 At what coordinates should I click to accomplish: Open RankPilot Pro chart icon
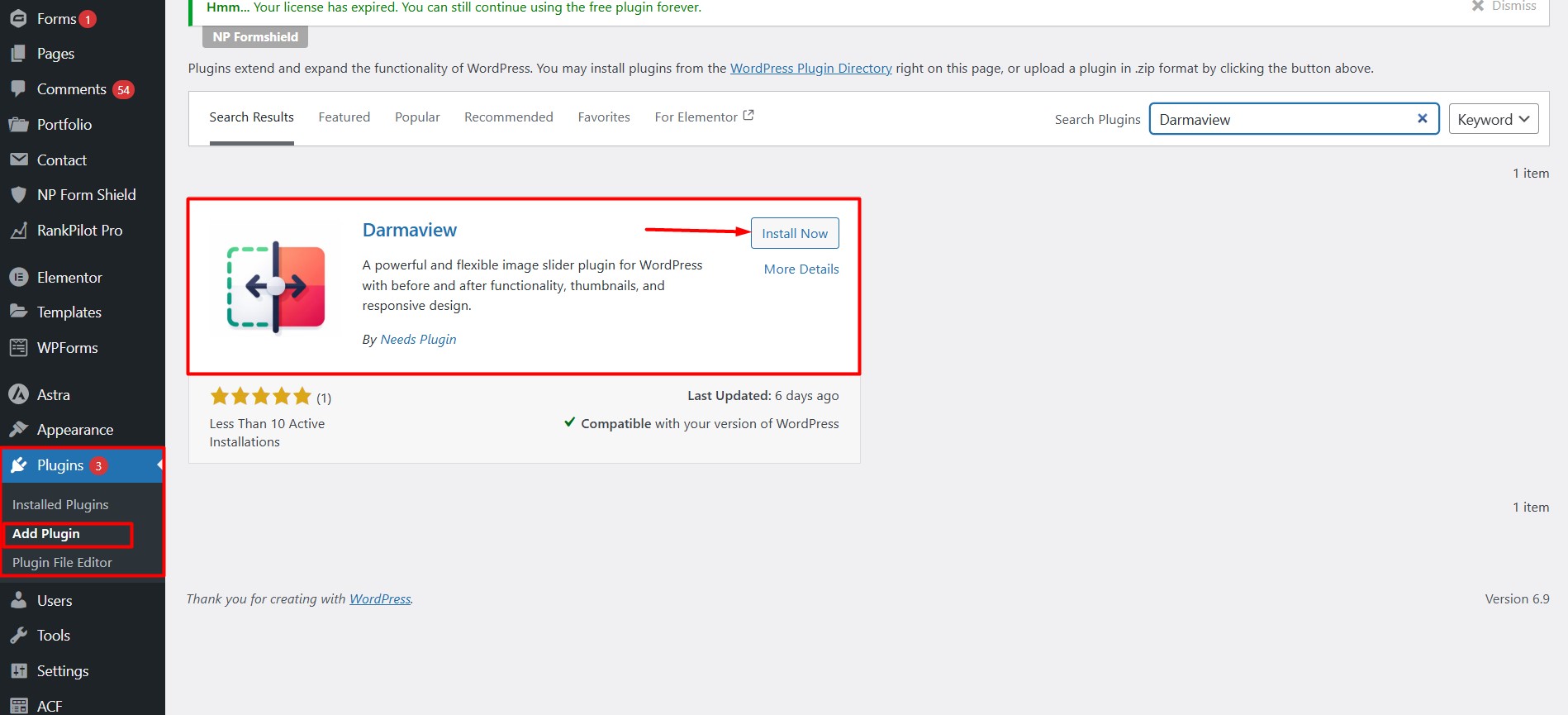point(18,231)
